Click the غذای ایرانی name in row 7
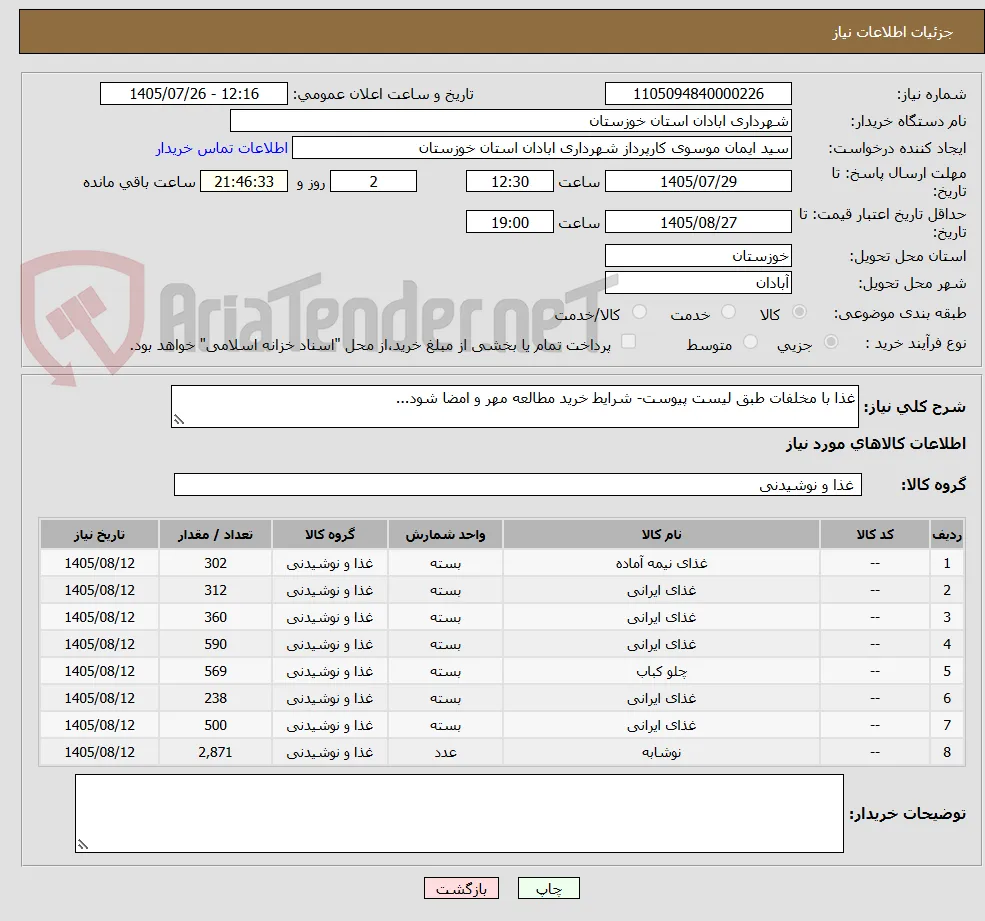Viewport: 985px width, 921px height. pos(661,726)
